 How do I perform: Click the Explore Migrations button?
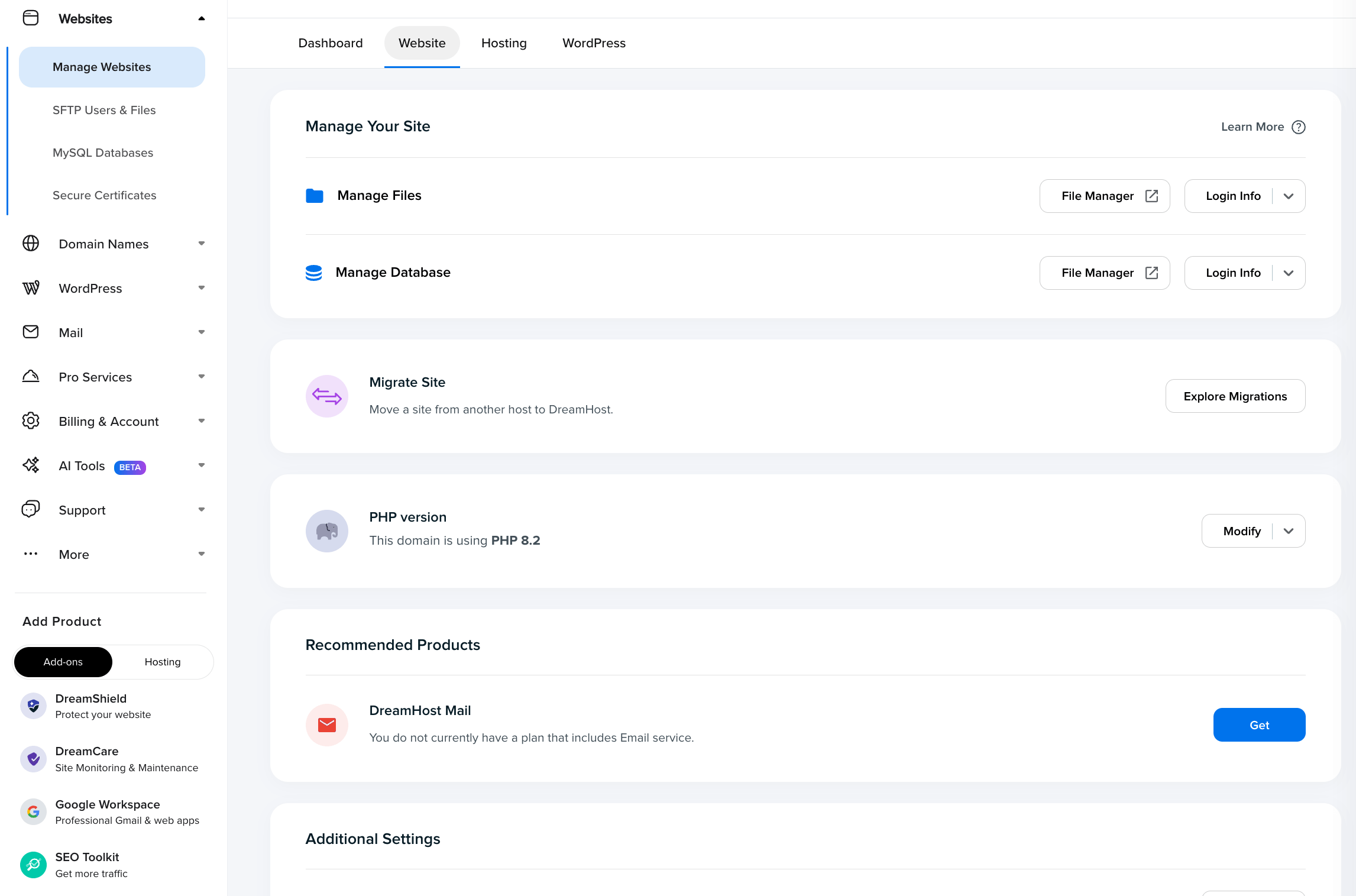coord(1235,396)
